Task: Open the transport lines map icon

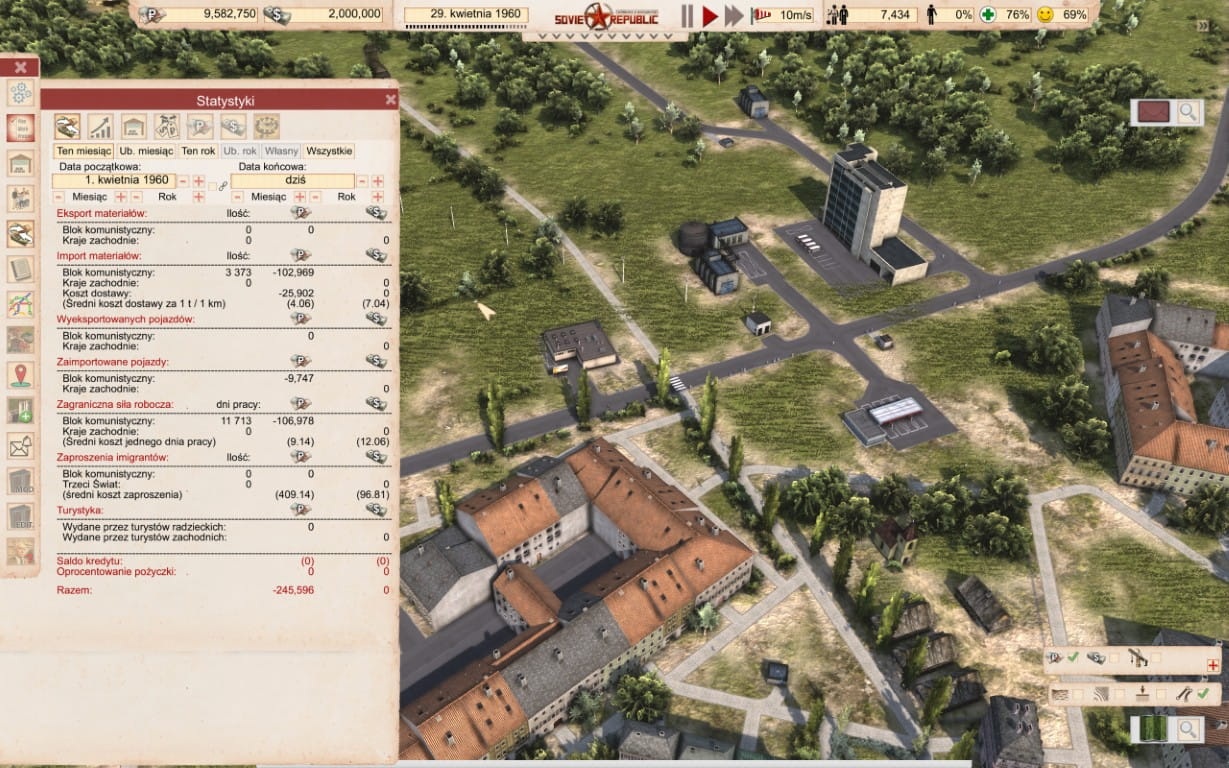Action: point(20,304)
